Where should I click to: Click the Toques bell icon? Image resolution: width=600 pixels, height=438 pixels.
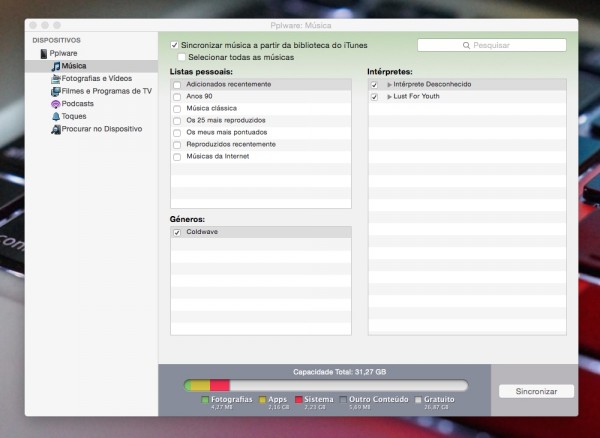point(56,116)
